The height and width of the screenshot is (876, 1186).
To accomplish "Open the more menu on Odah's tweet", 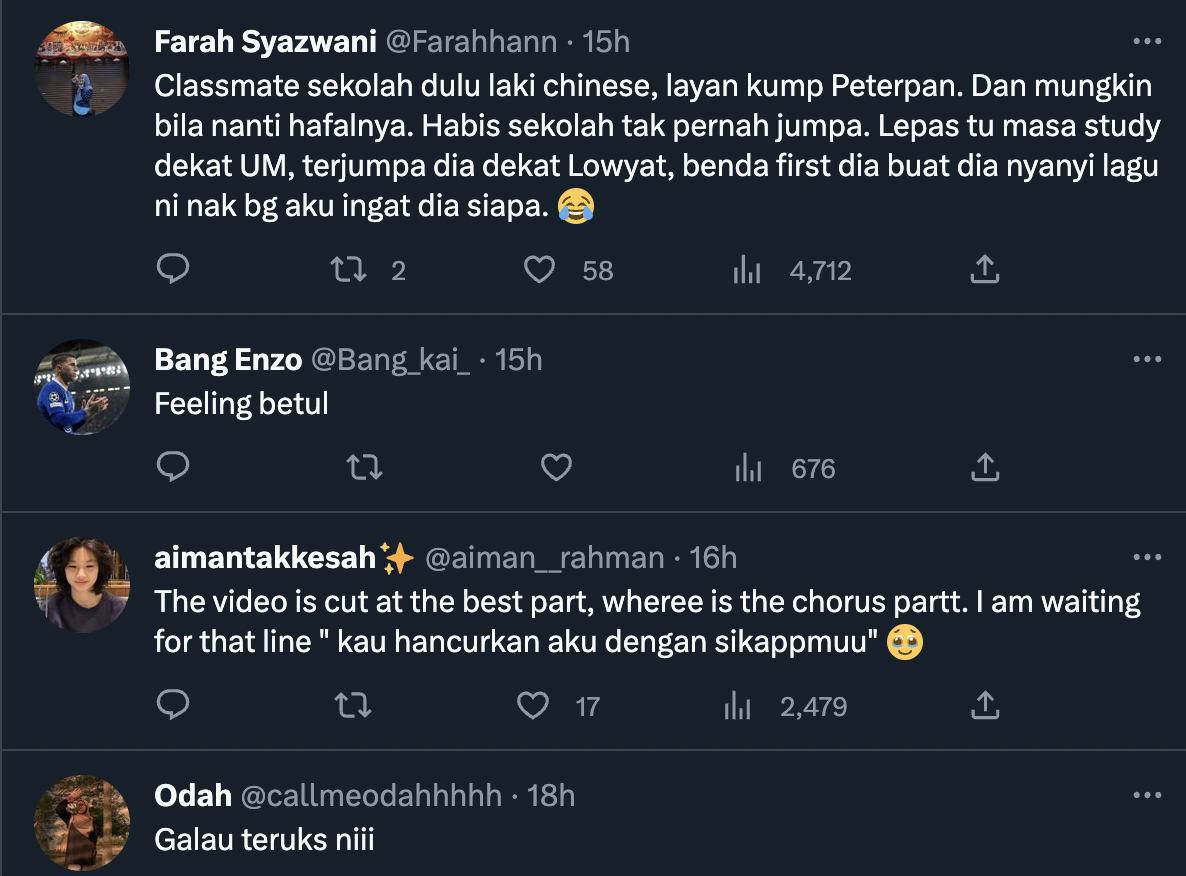I will click(x=1146, y=796).
